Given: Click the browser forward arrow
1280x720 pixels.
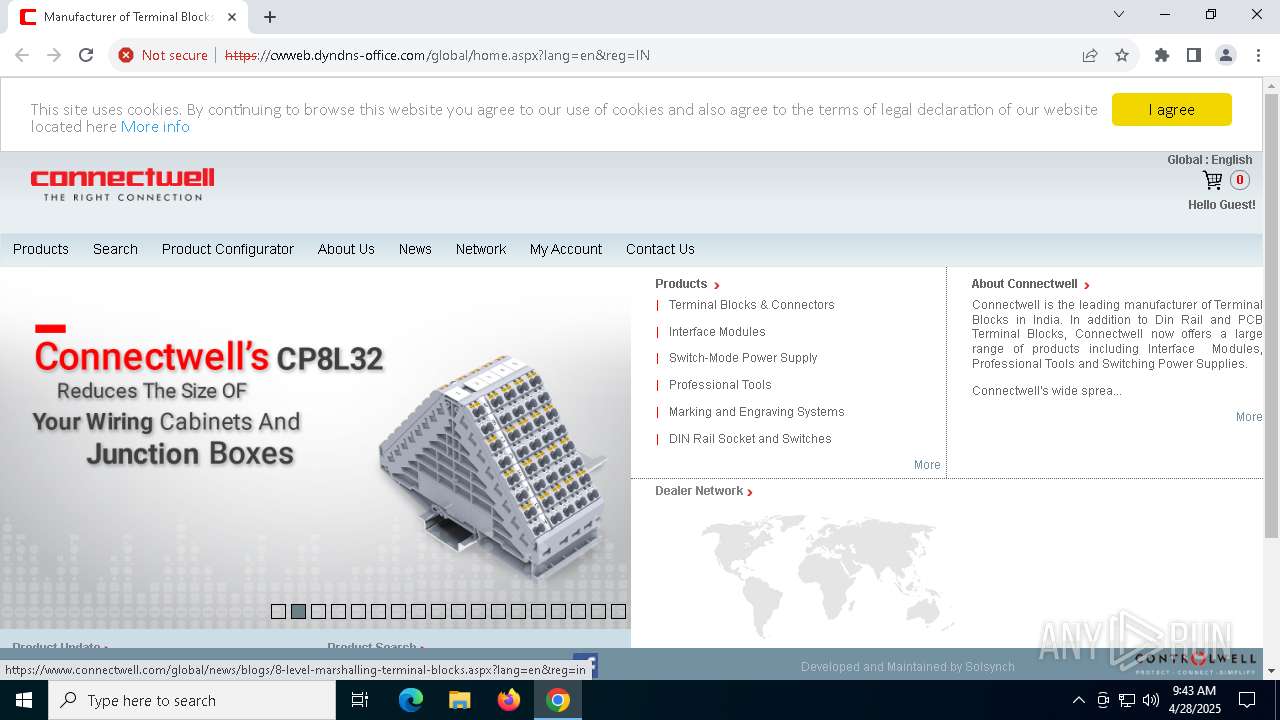Looking at the screenshot, I should pos(54,55).
